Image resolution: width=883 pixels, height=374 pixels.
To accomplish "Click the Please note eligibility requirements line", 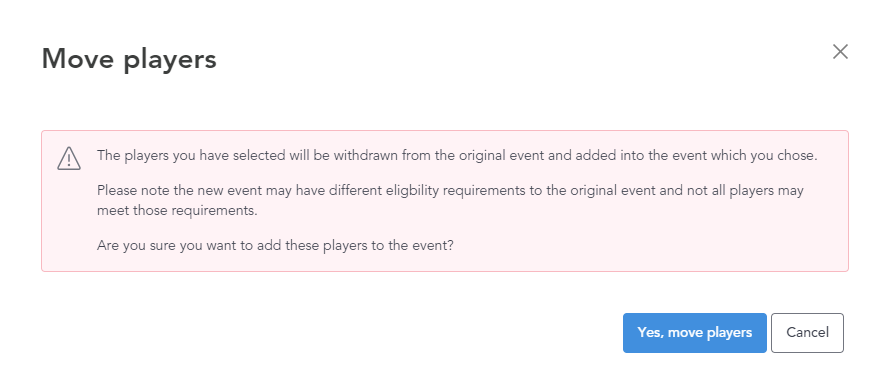I will point(450,190).
